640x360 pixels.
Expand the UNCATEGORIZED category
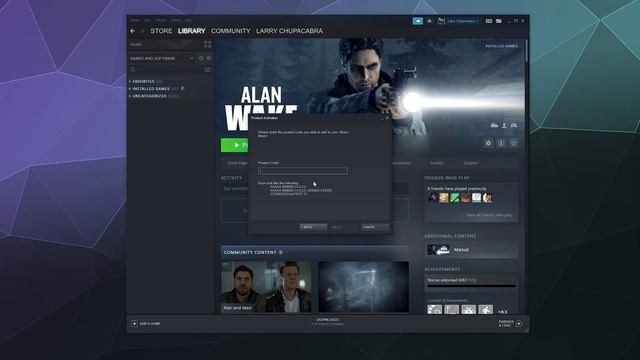click(150, 96)
